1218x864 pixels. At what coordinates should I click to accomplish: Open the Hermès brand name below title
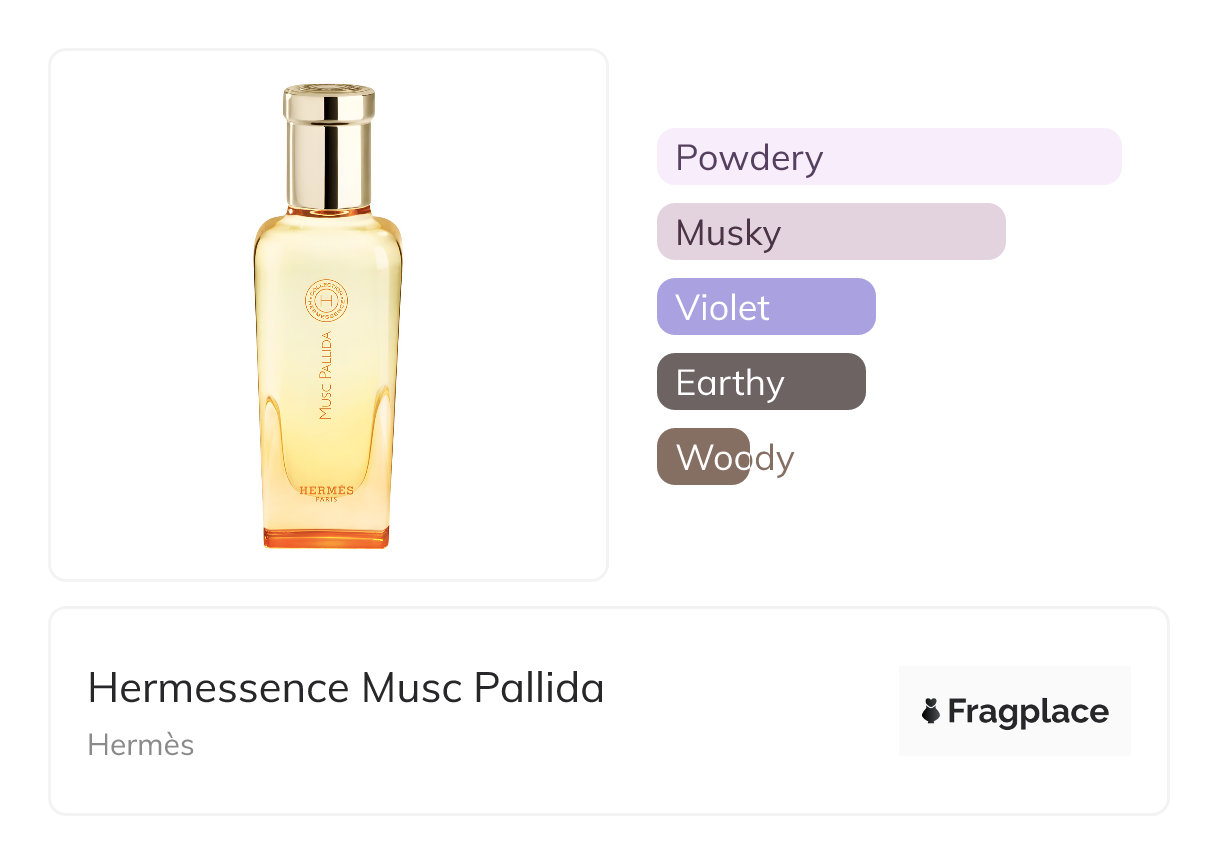coord(141,745)
